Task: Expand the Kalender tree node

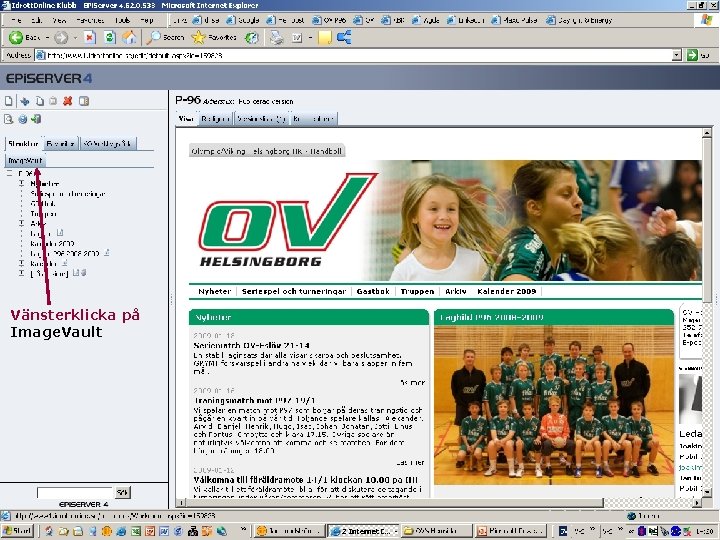Action: tap(21, 263)
